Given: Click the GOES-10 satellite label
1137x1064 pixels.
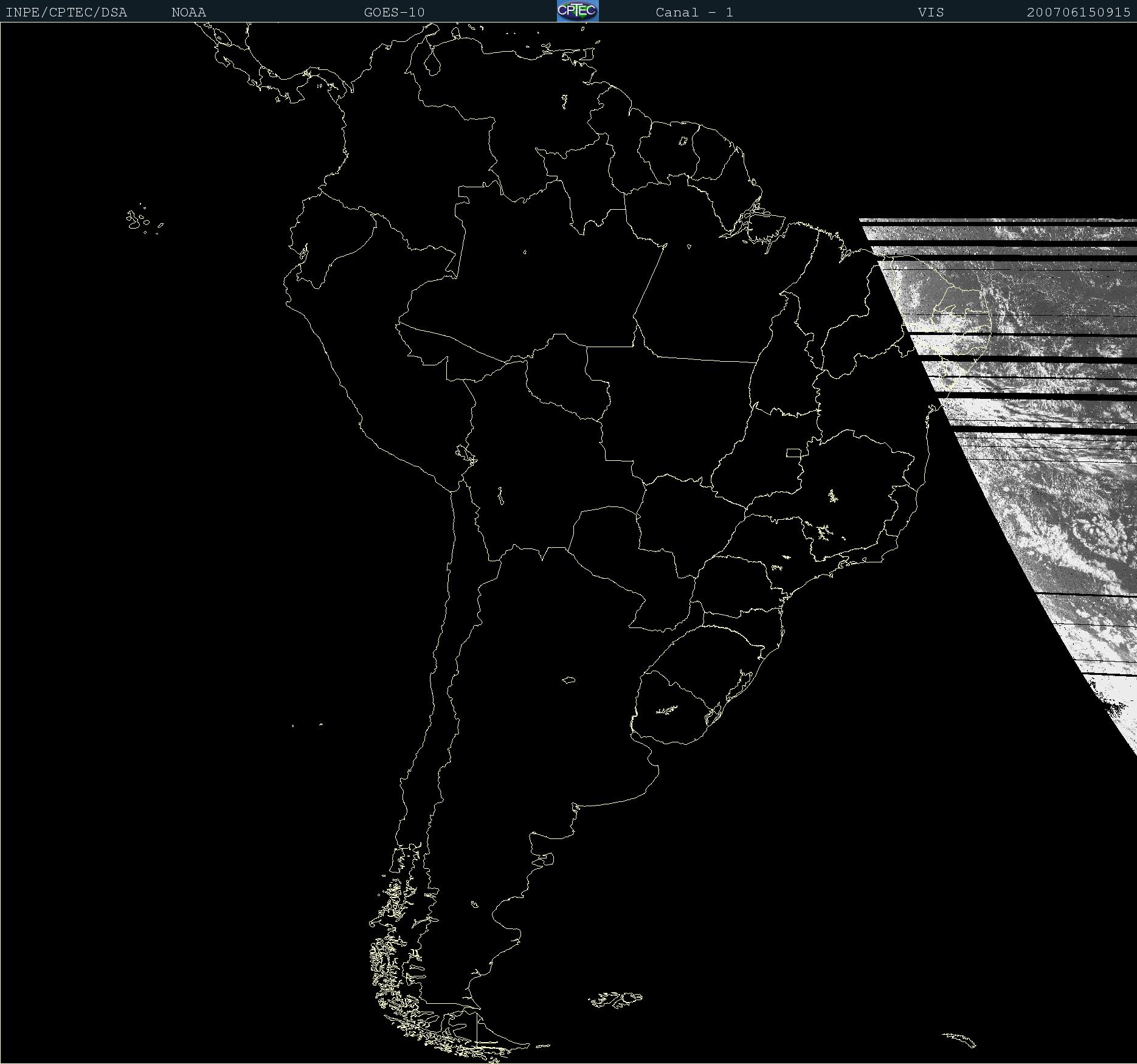Looking at the screenshot, I should [x=395, y=13].
